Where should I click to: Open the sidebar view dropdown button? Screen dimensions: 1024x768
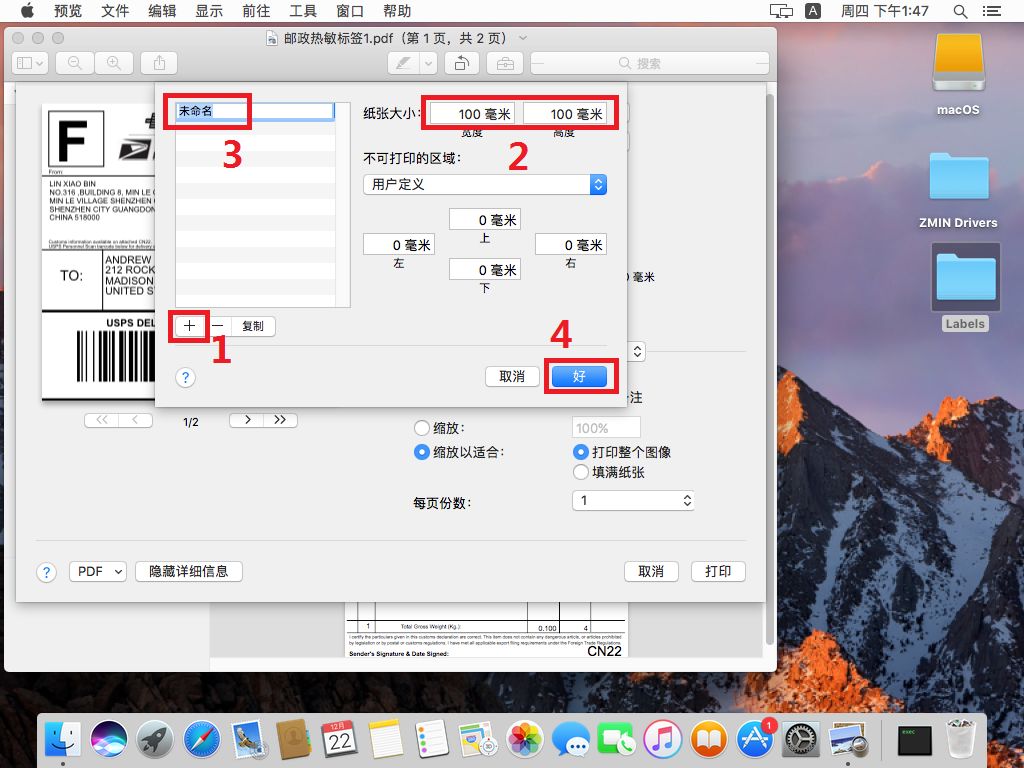[x=30, y=63]
